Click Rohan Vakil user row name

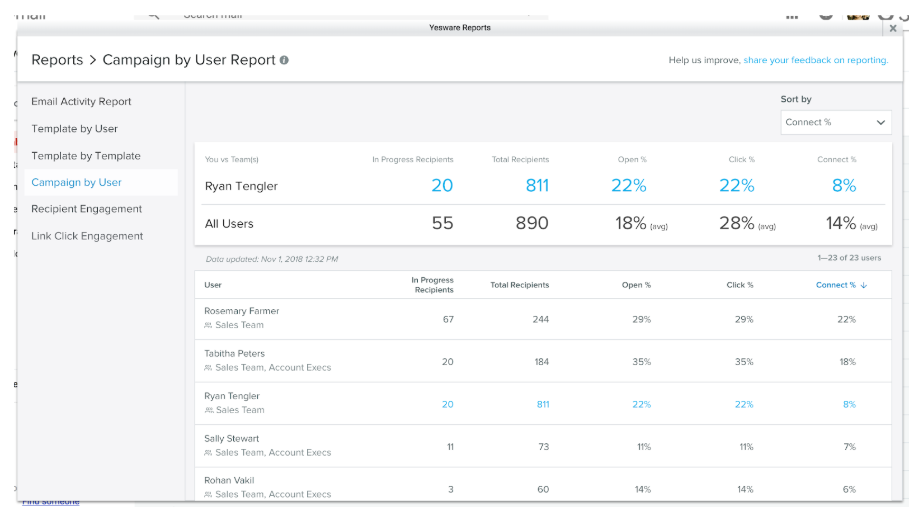[229, 480]
